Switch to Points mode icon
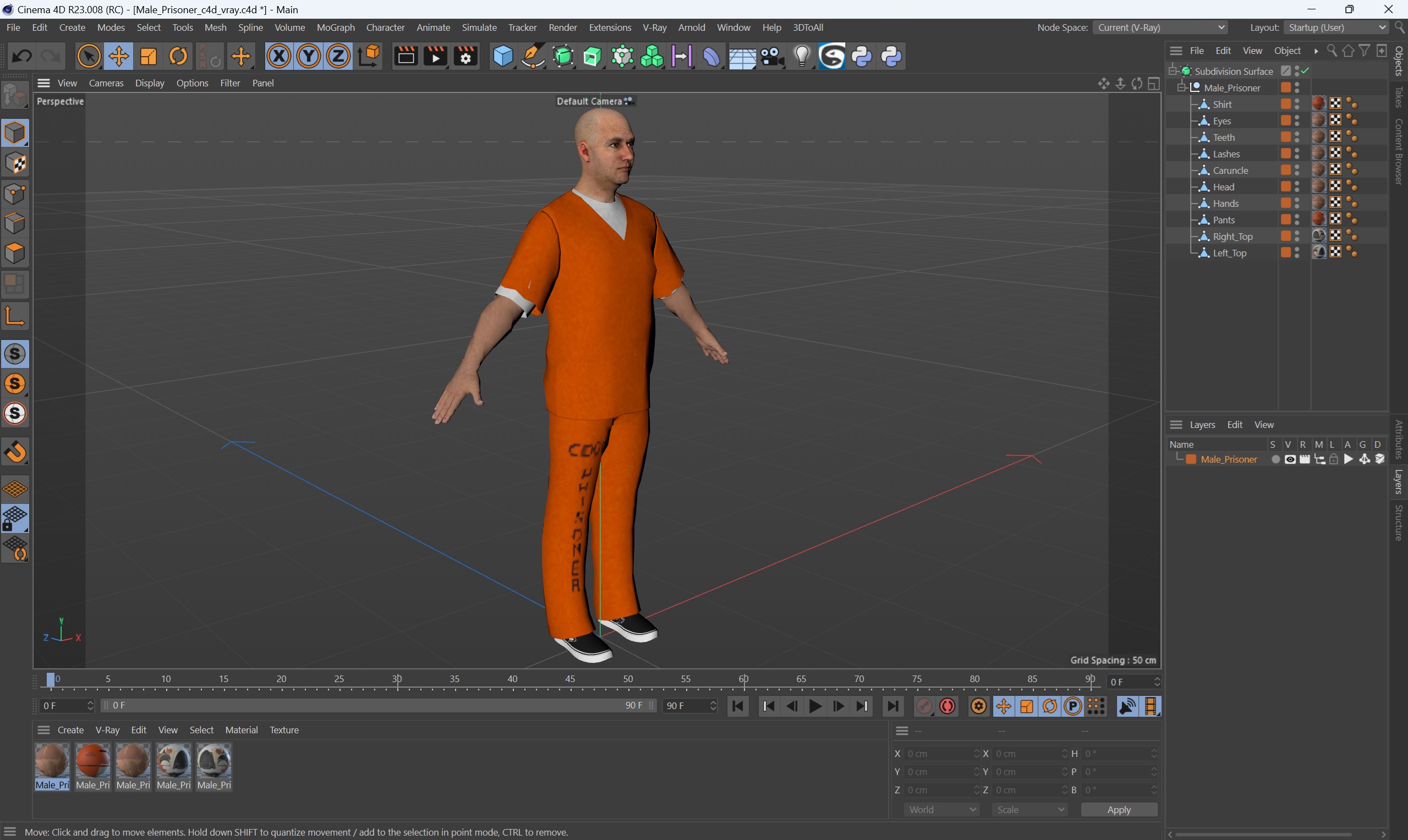This screenshot has width=1408, height=840. tap(15, 193)
